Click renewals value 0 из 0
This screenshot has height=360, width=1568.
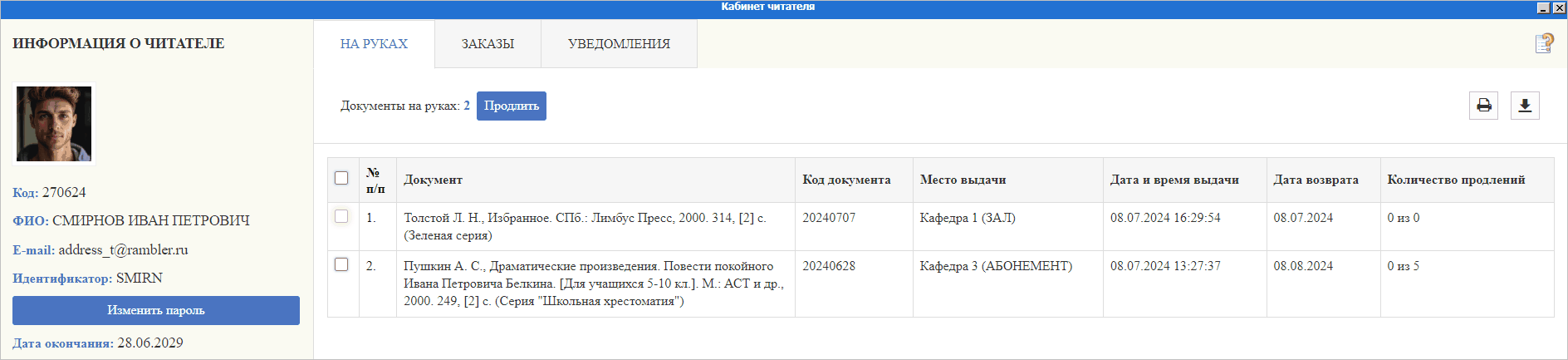1404,218
